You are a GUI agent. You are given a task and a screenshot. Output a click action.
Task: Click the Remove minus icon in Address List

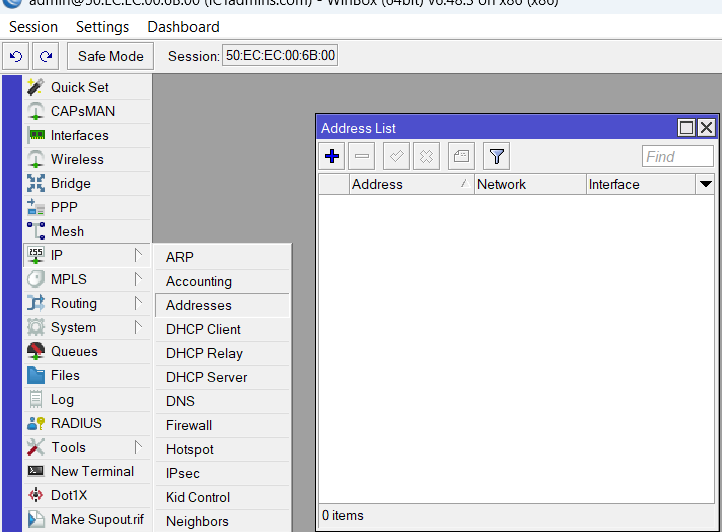click(x=362, y=156)
